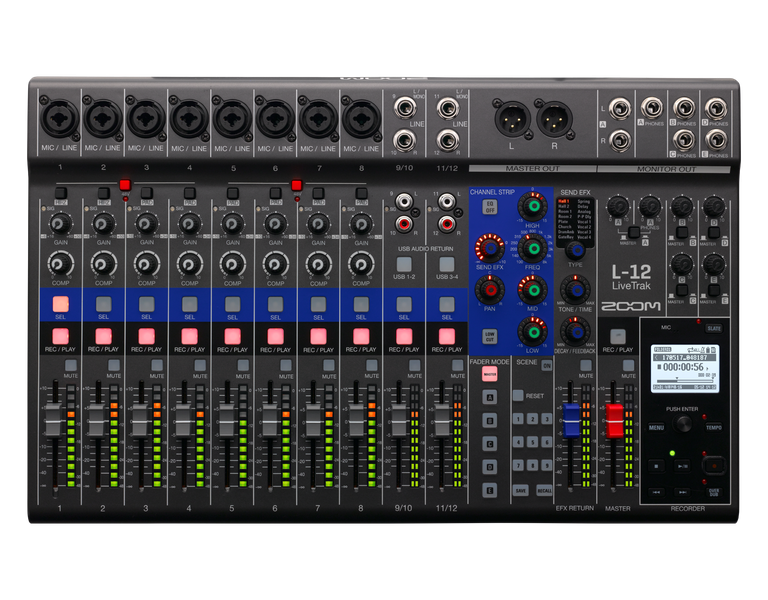The image size is (768, 600).
Task: Adjust the channel 7 COMP knob
Action: tap(318, 264)
